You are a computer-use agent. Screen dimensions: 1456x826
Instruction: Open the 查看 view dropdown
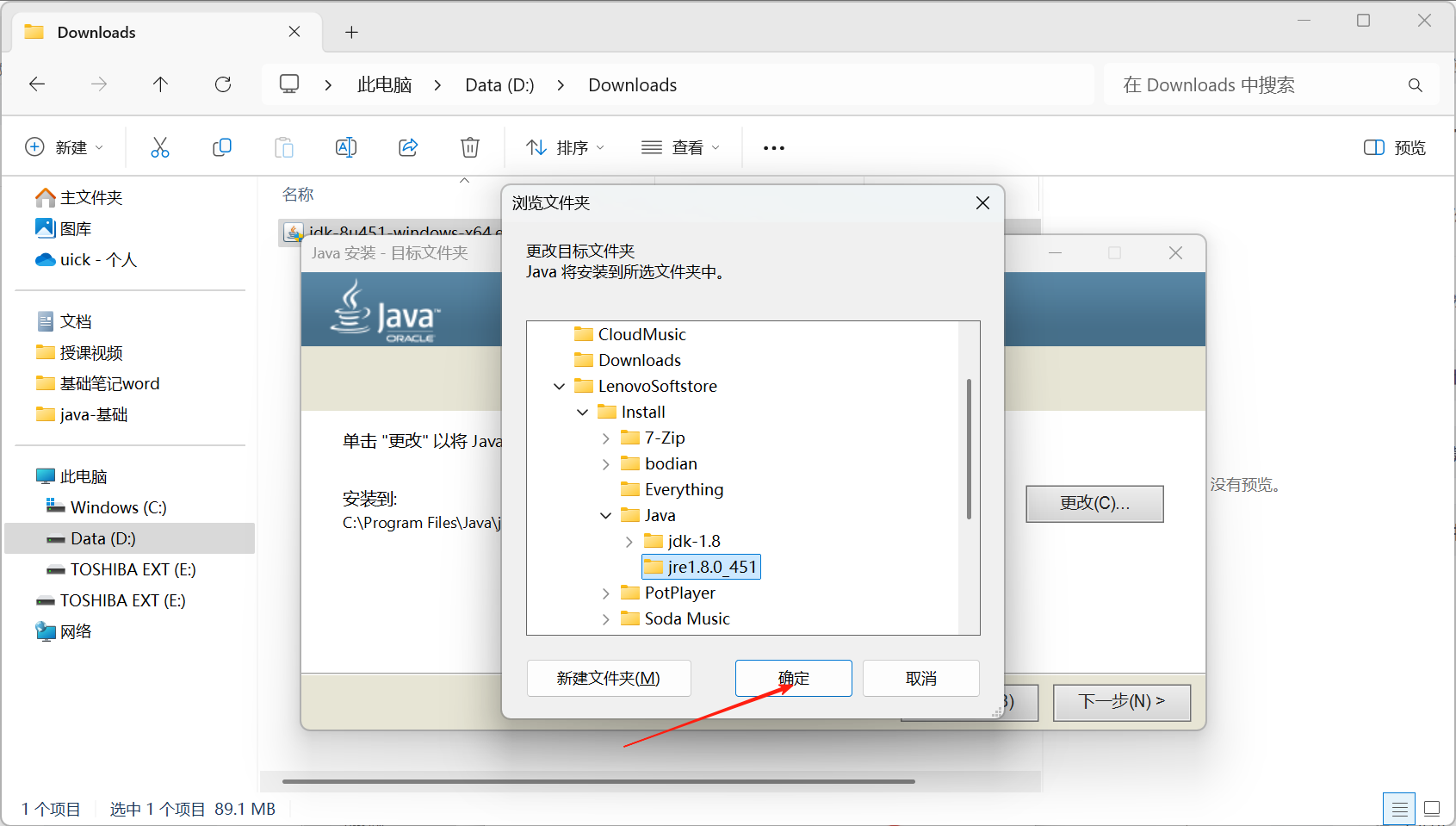point(680,147)
